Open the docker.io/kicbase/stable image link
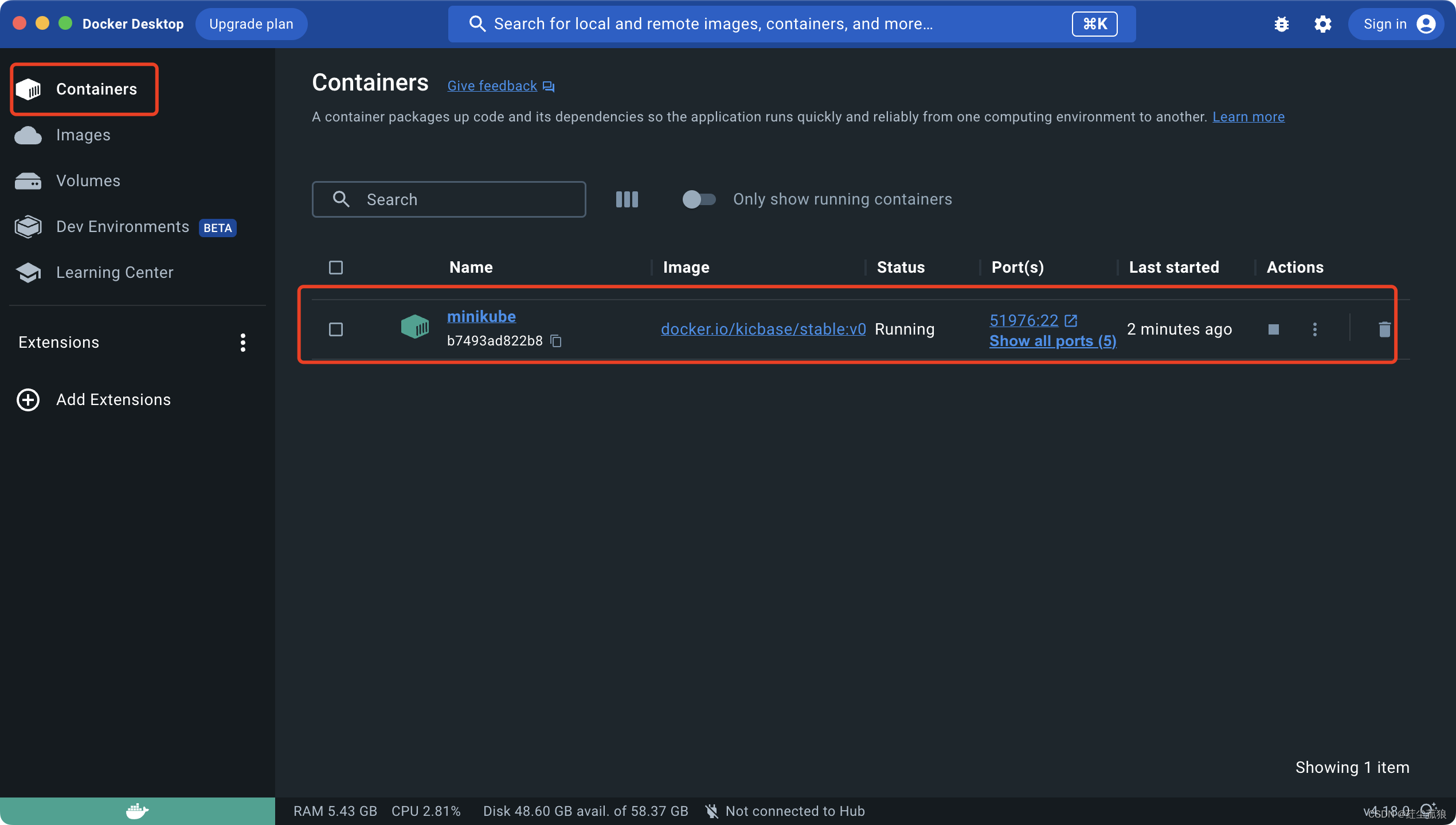 click(763, 329)
